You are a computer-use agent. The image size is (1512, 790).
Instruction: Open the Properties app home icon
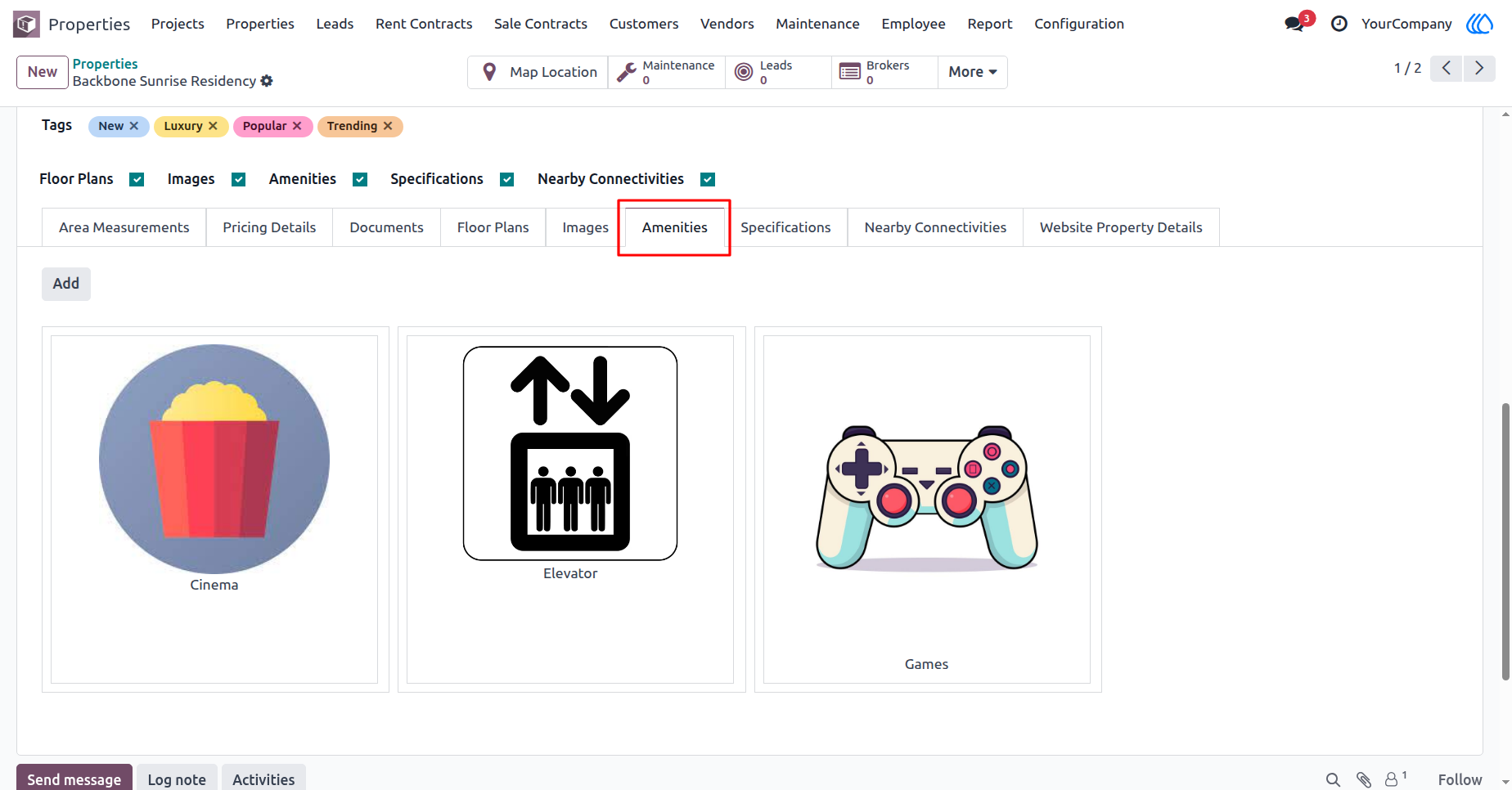[x=26, y=24]
